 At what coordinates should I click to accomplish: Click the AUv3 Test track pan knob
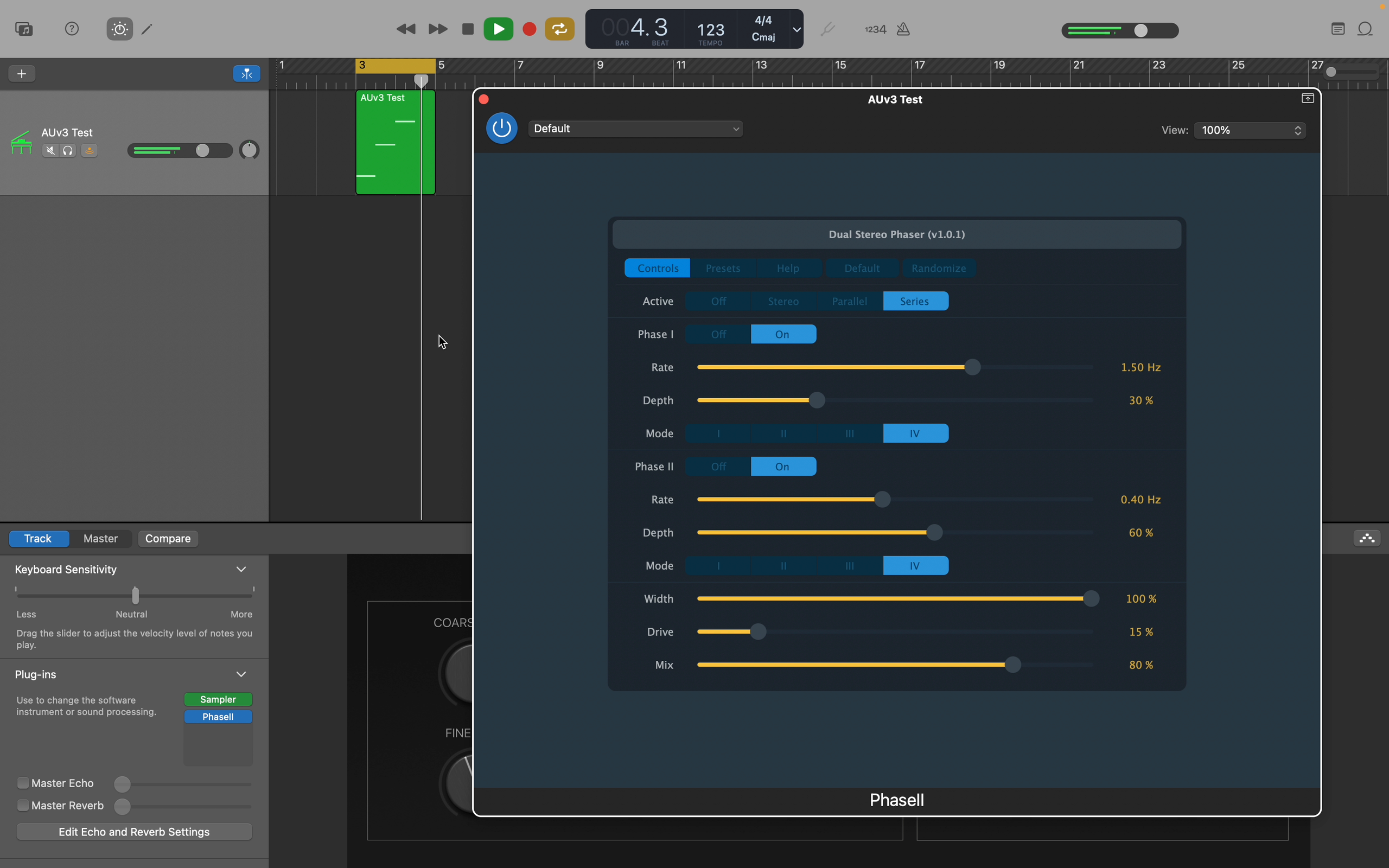(249, 150)
